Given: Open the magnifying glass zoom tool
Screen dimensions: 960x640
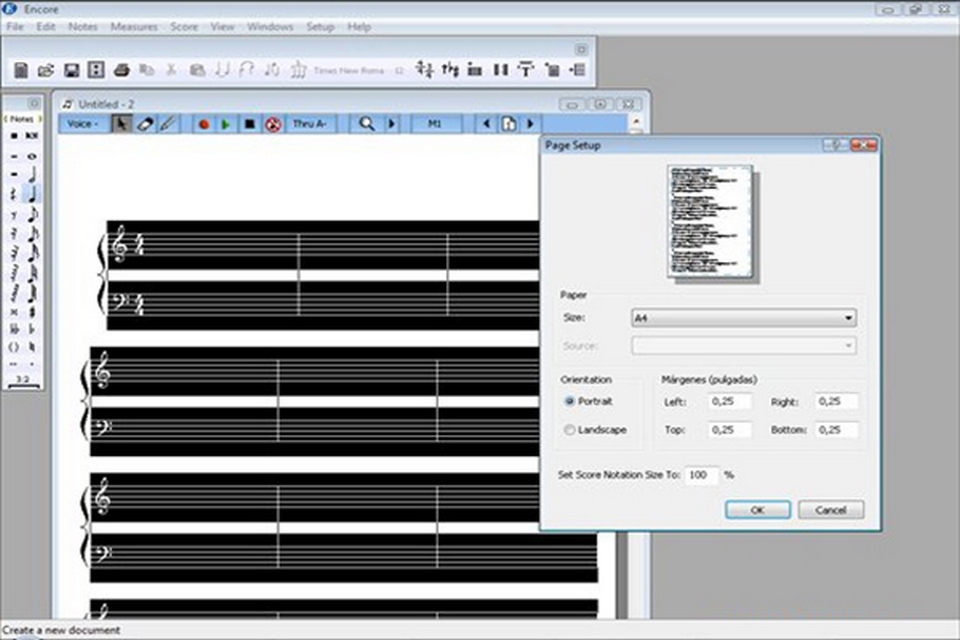Looking at the screenshot, I should (x=367, y=124).
